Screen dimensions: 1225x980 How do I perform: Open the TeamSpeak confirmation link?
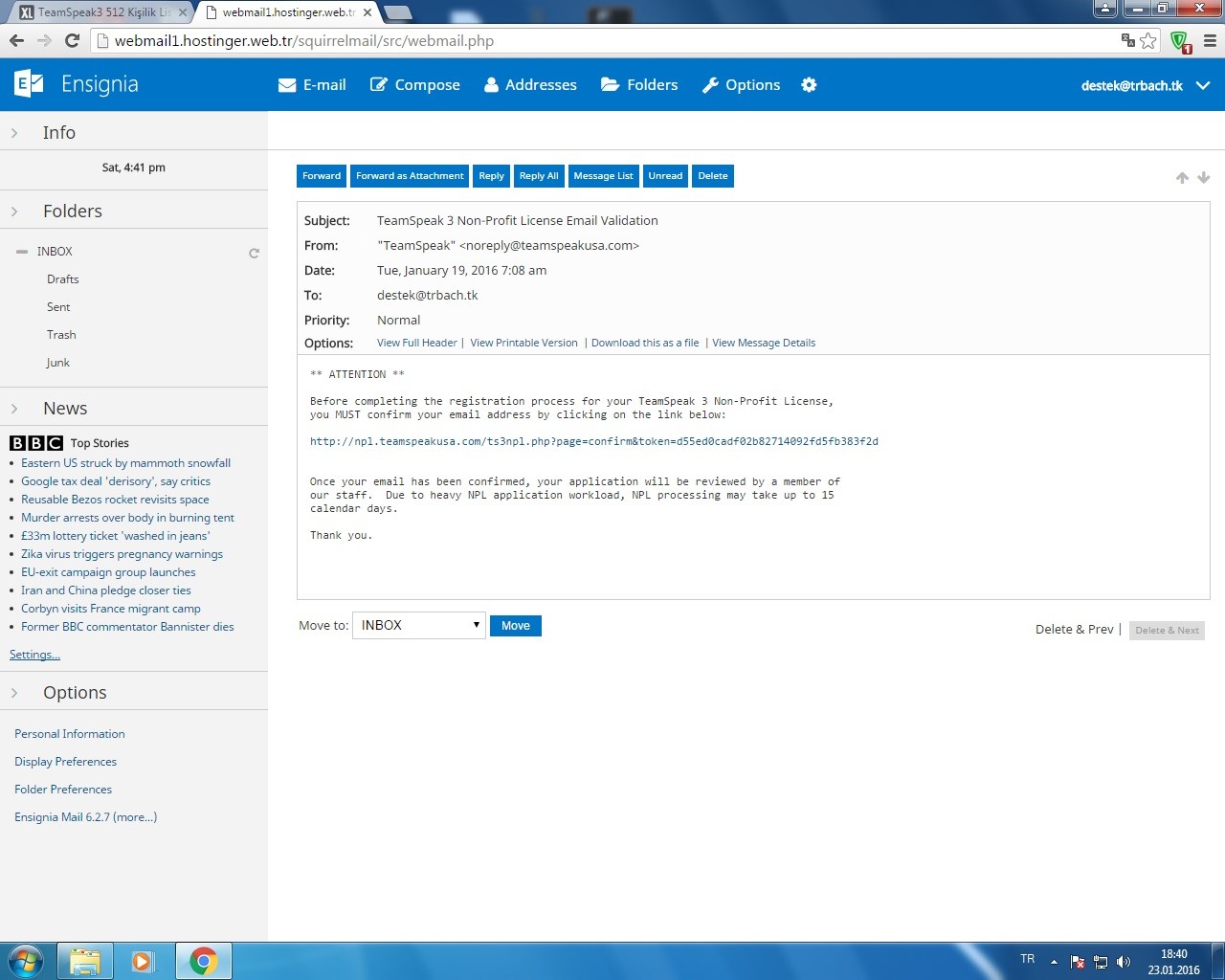click(x=593, y=442)
